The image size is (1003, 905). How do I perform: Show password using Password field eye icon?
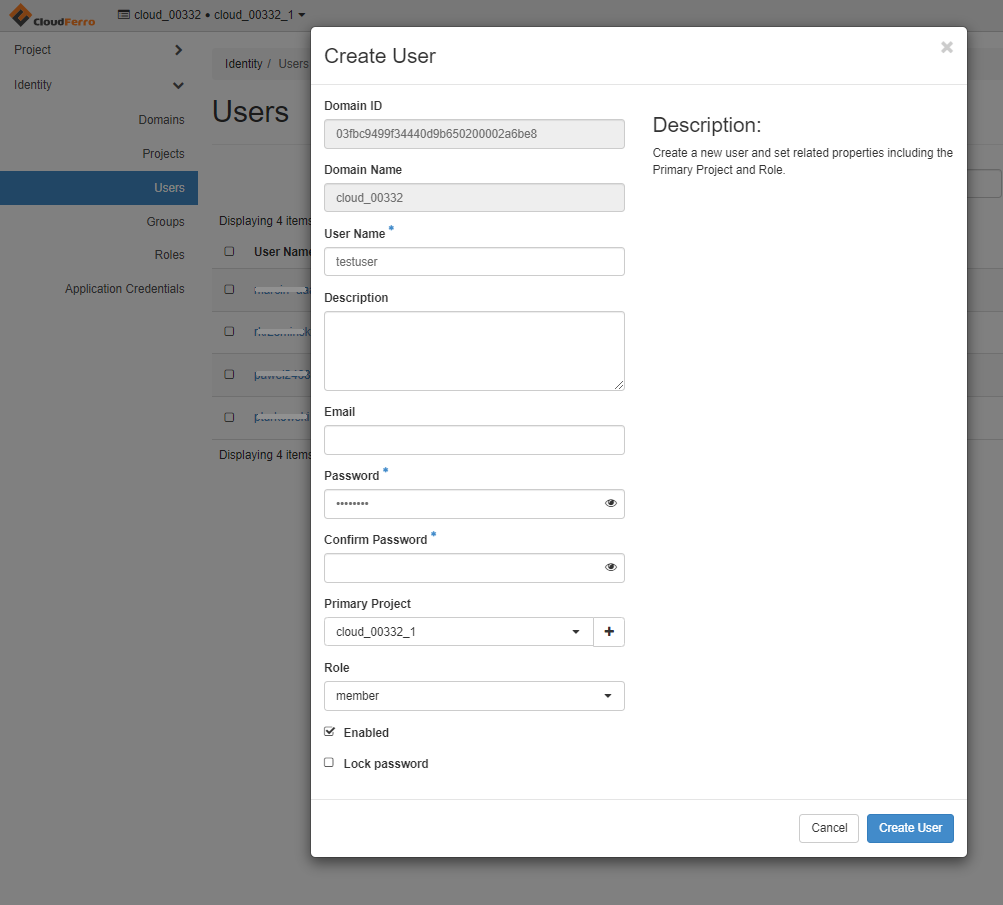611,504
